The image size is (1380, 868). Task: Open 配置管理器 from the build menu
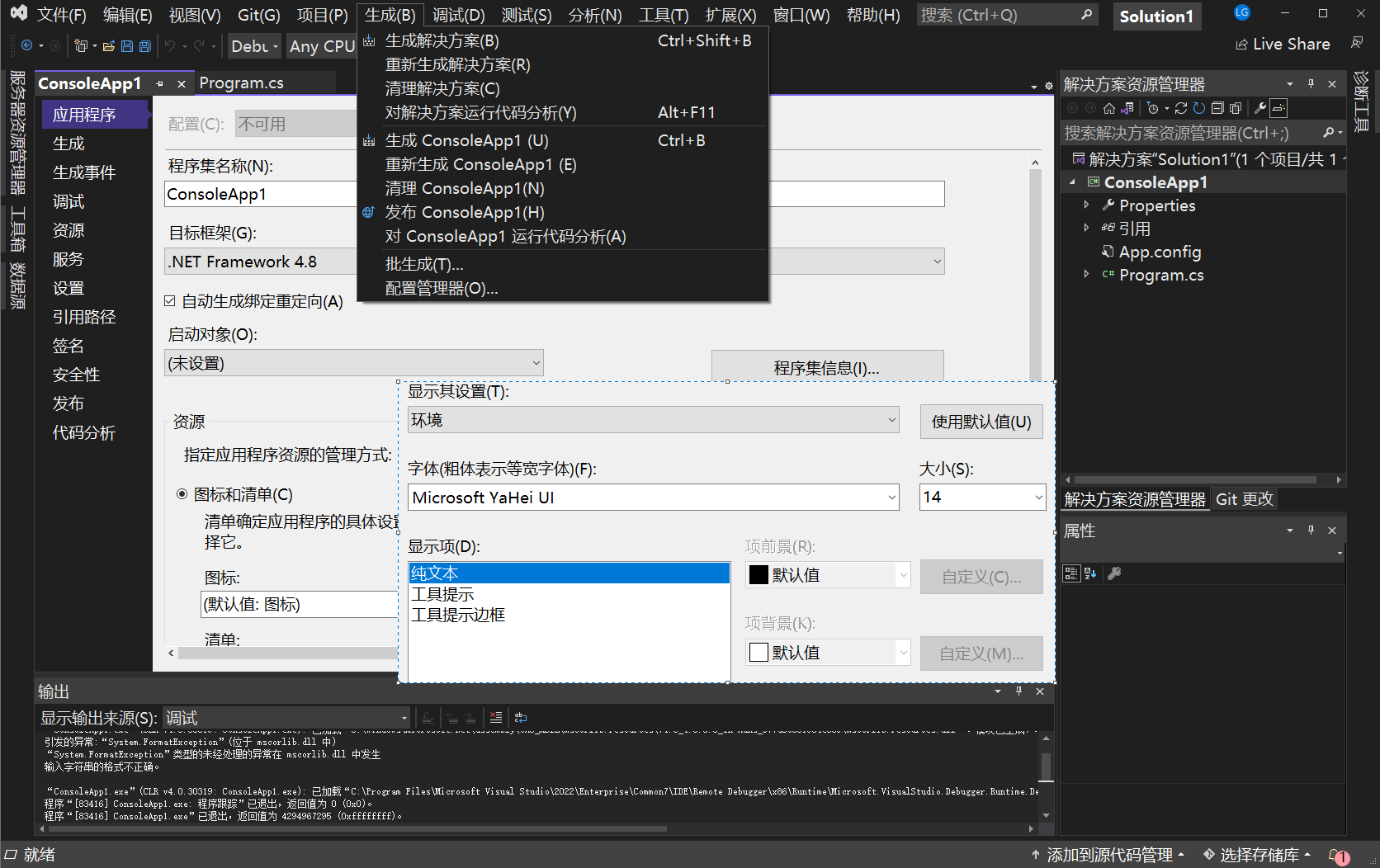coord(563,288)
